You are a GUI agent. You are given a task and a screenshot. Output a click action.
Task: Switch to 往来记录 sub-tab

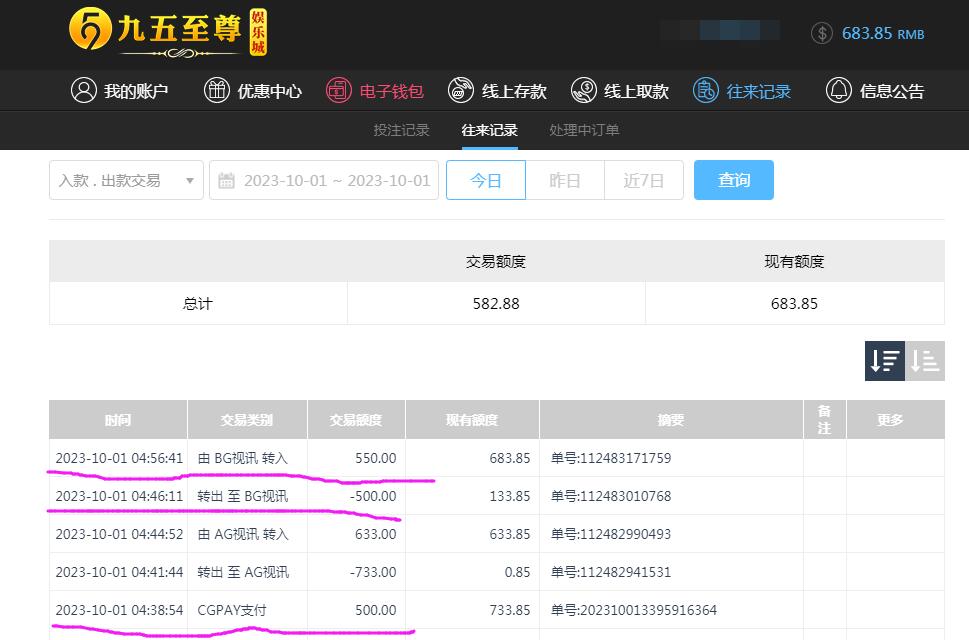pyautogui.click(x=489, y=130)
